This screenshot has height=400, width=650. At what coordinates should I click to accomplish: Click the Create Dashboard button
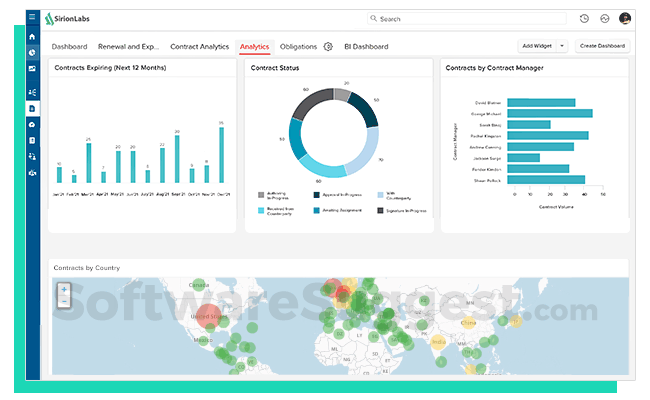pyautogui.click(x=602, y=46)
